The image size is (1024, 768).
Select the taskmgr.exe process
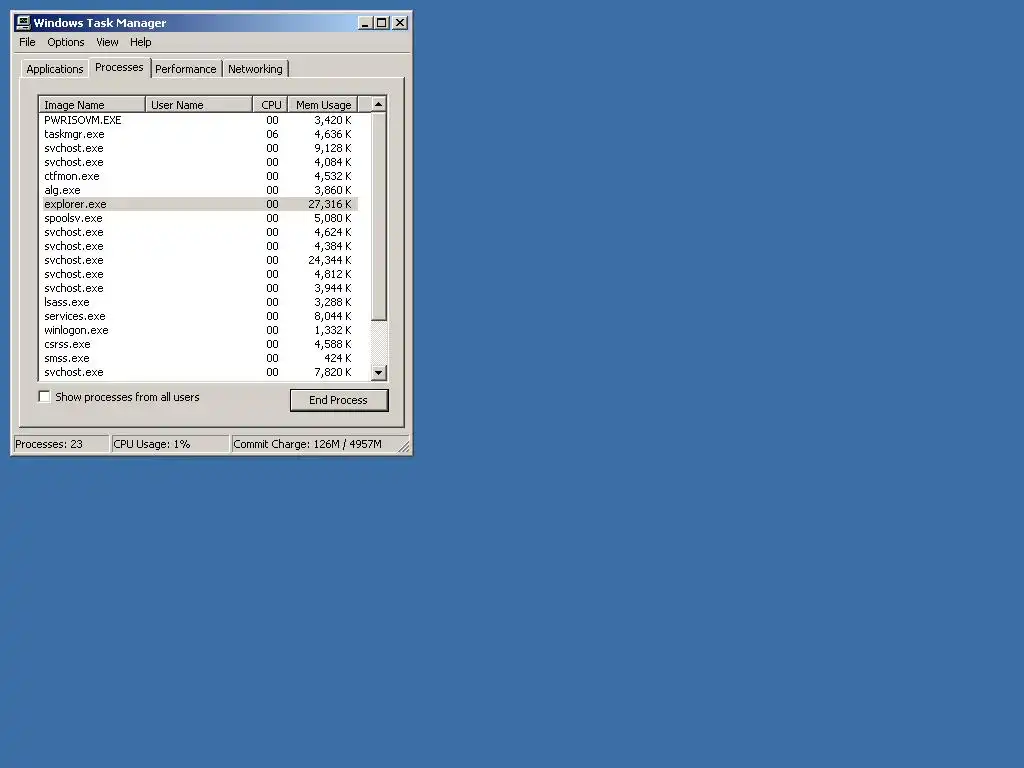pyautogui.click(x=200, y=135)
